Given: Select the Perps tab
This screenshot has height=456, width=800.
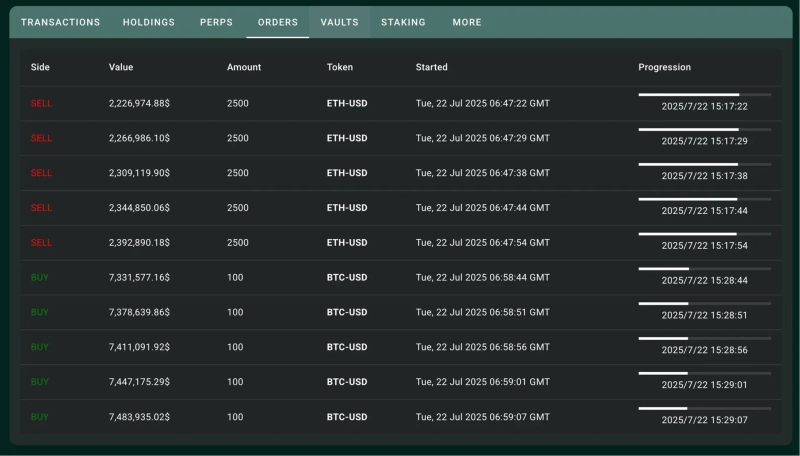Looking at the screenshot, I should 216,22.
